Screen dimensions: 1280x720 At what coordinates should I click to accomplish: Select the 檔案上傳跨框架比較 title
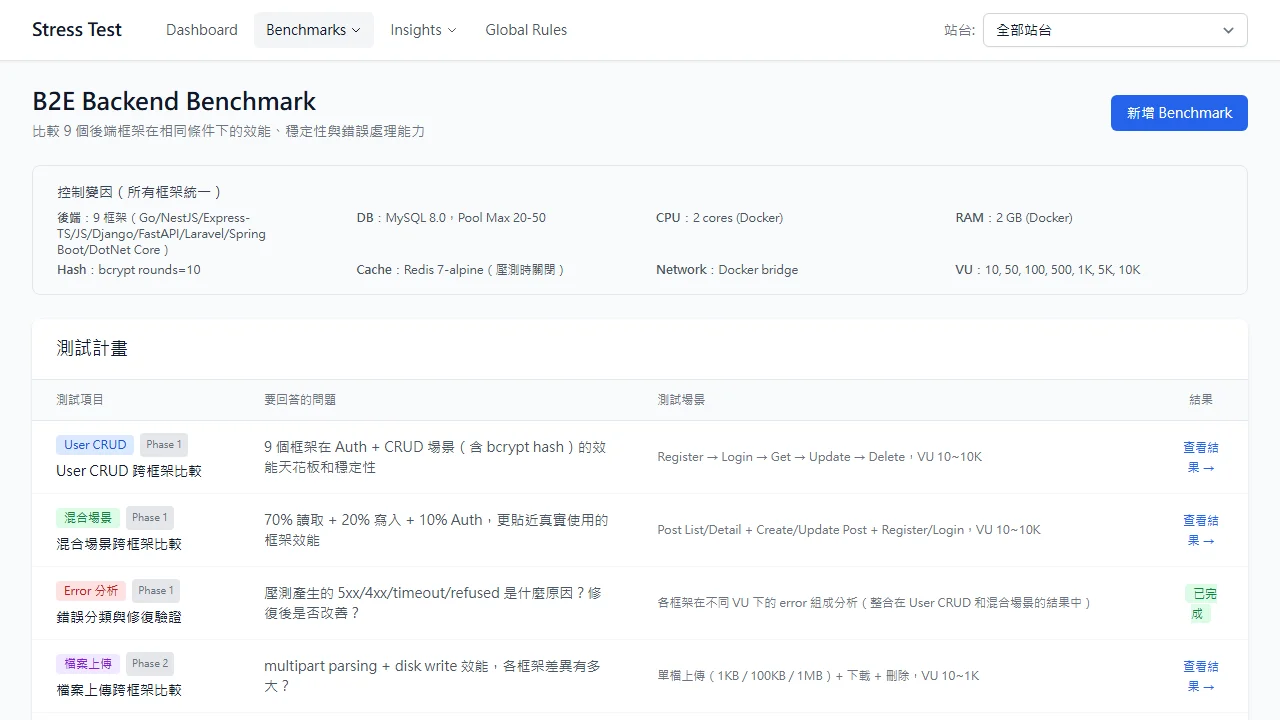pos(119,690)
